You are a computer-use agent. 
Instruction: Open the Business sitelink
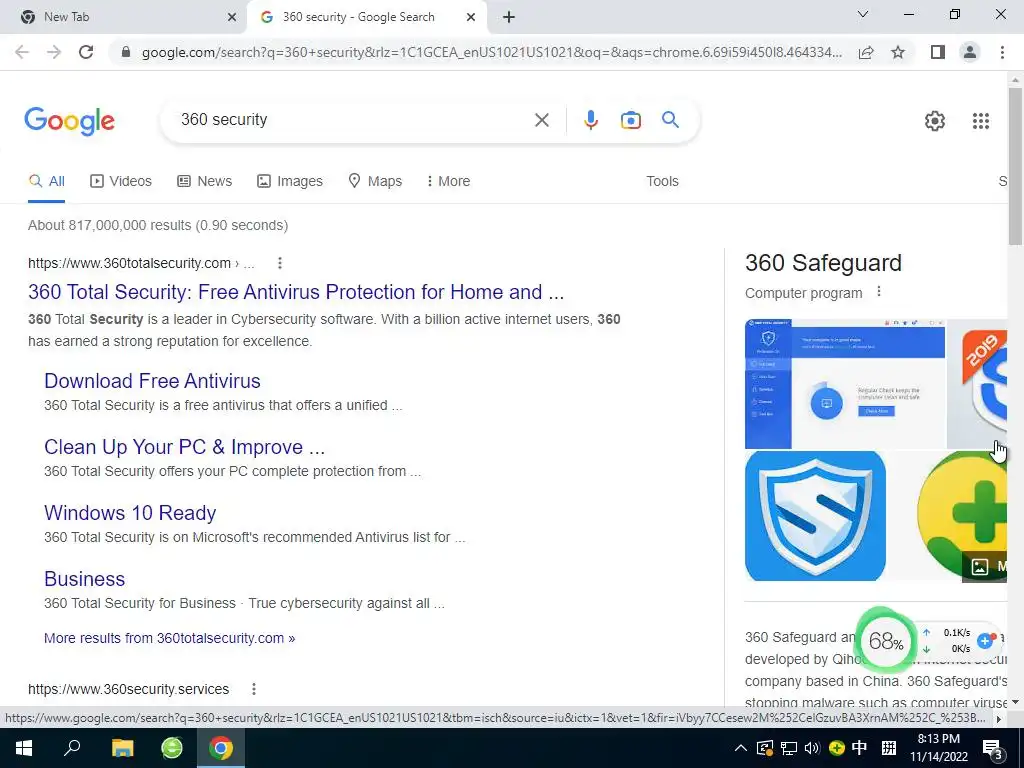tap(84, 579)
